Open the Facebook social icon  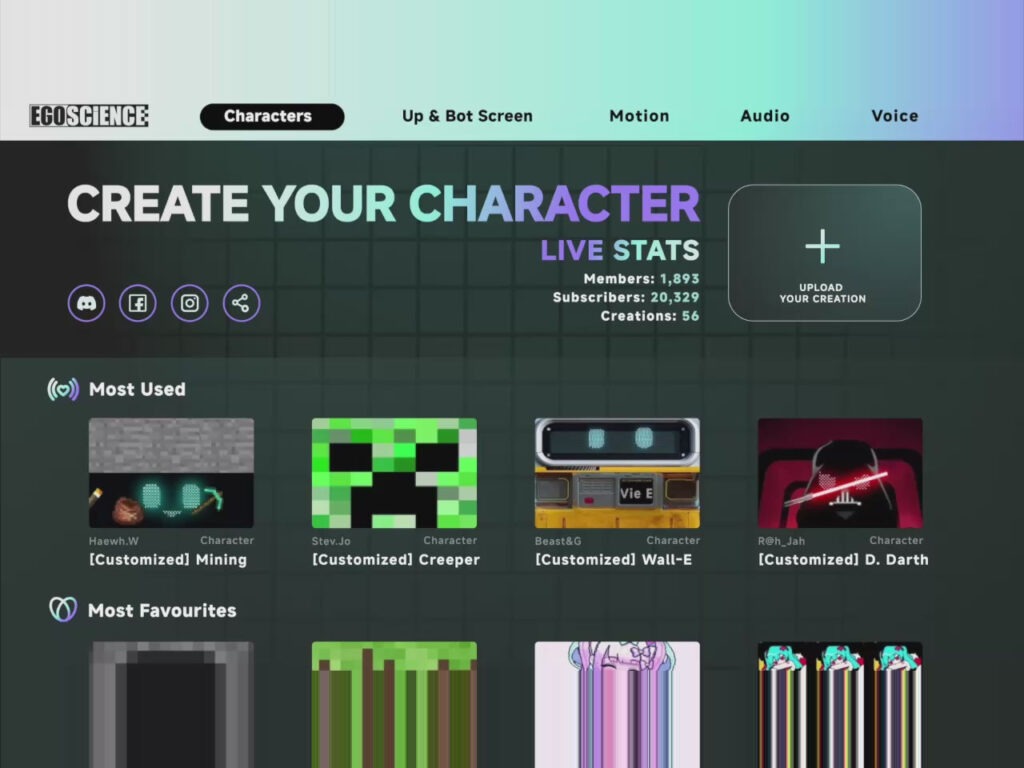coord(138,303)
